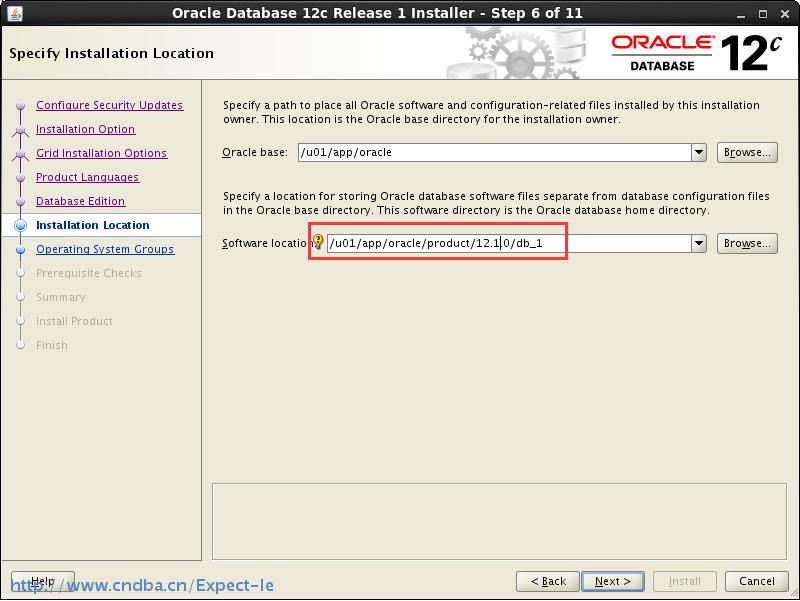
Task: Browse for the Oracle base directory
Action: coord(747,153)
